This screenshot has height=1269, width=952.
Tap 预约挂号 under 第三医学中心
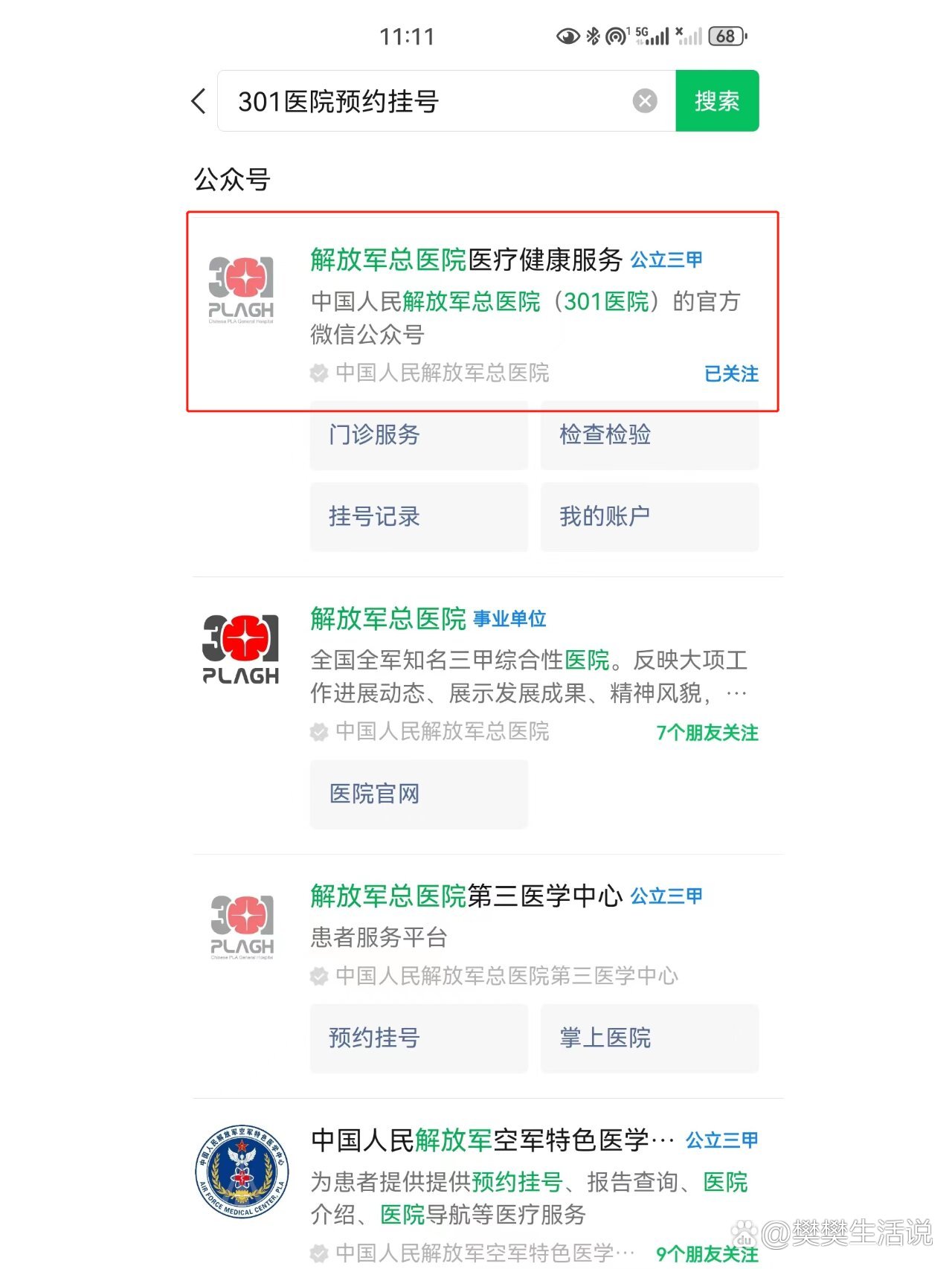click(x=419, y=1038)
